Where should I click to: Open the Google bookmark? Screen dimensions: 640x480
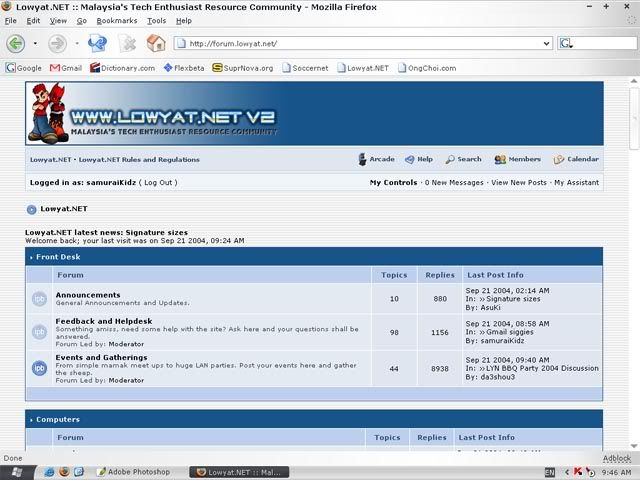pos(24,68)
